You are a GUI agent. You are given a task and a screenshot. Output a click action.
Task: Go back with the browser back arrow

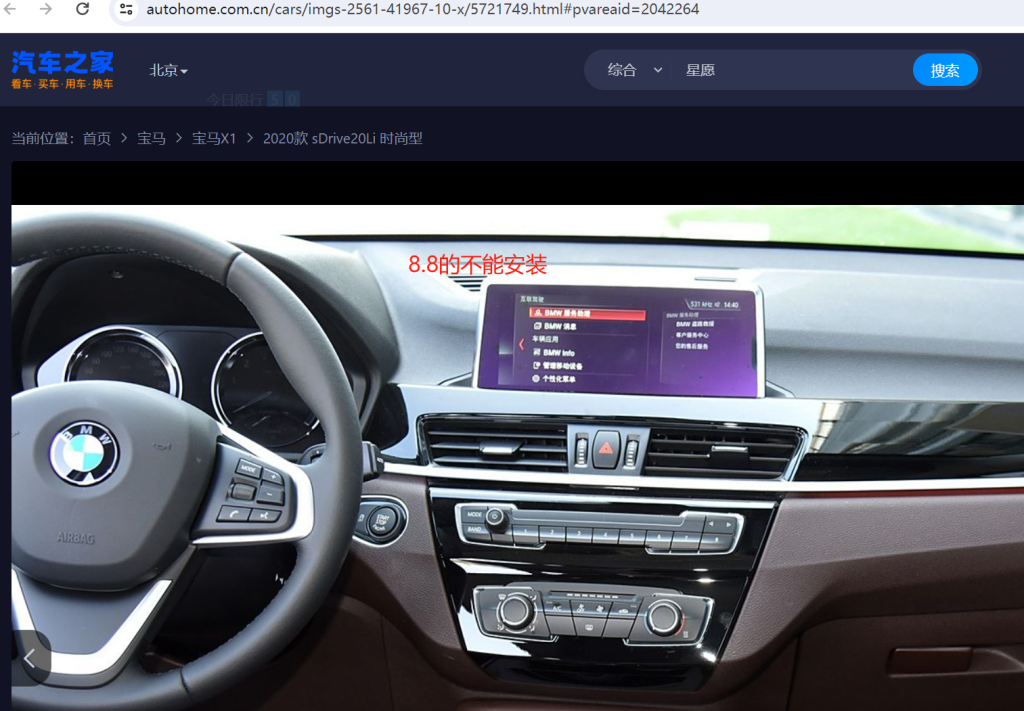click(x=10, y=9)
